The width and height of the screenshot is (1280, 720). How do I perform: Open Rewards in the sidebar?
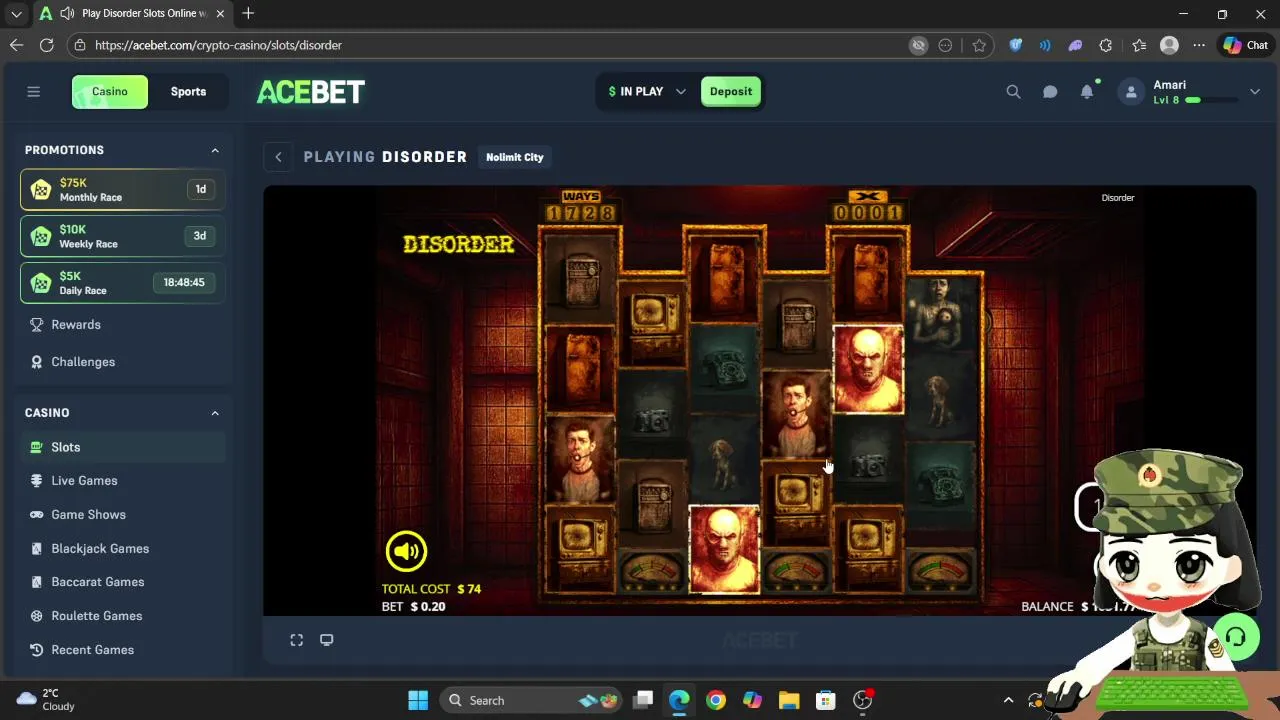(76, 325)
